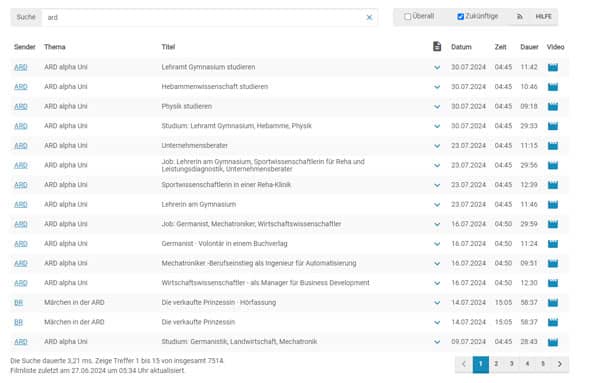This screenshot has height=383, width=600.
Task: Open video for Sportwissenschaftlerin in einer Reha-Klinik
Action: pyautogui.click(x=553, y=185)
